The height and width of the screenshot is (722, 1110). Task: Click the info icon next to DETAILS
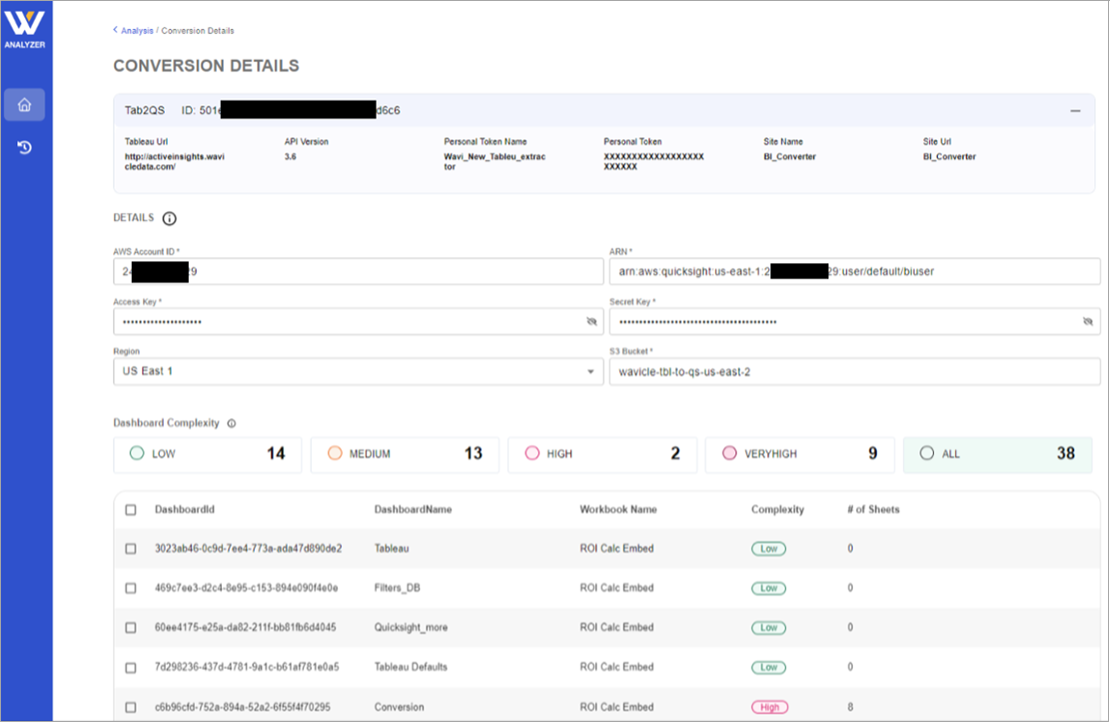coord(169,218)
